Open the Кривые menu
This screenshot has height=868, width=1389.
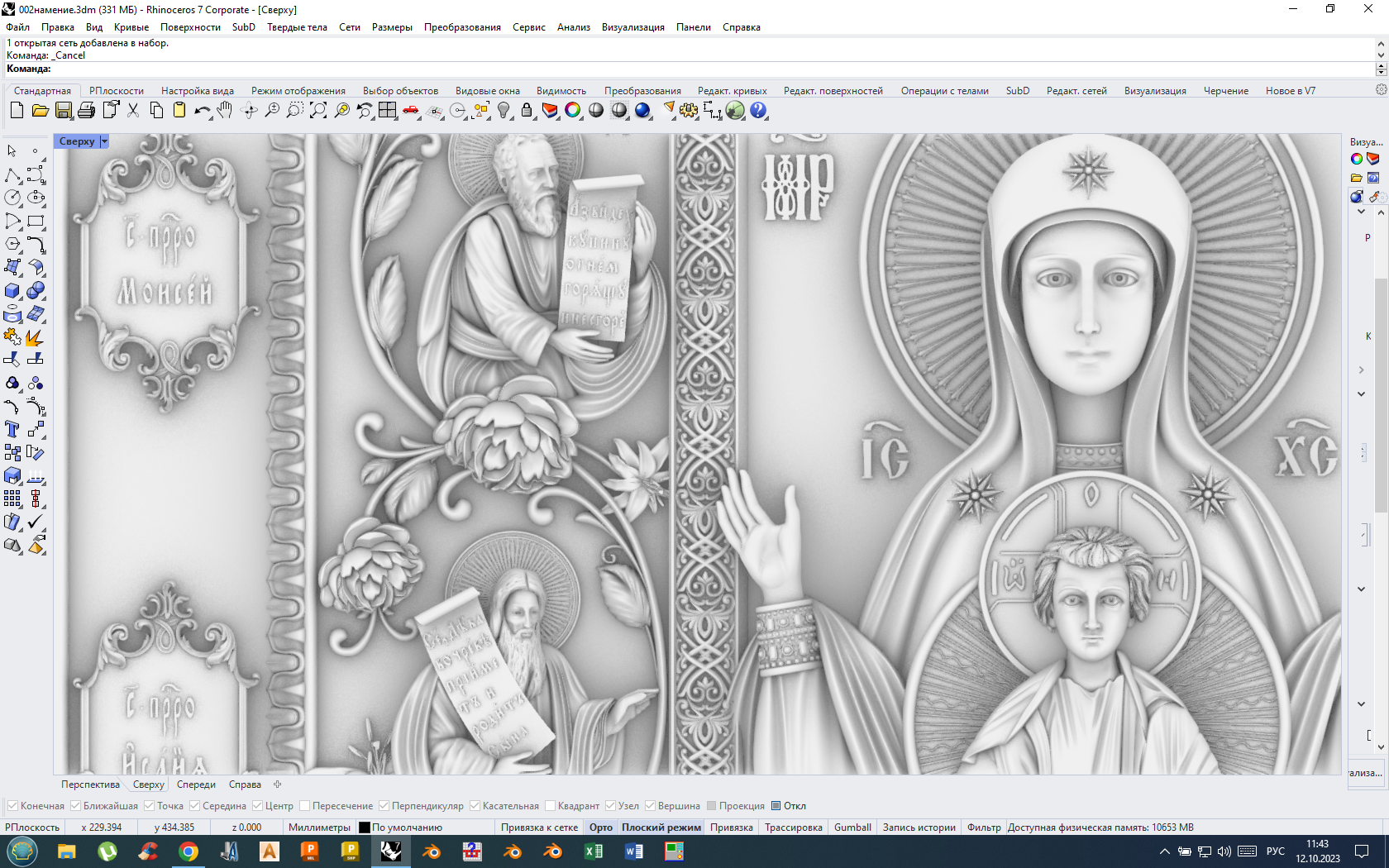(x=131, y=27)
